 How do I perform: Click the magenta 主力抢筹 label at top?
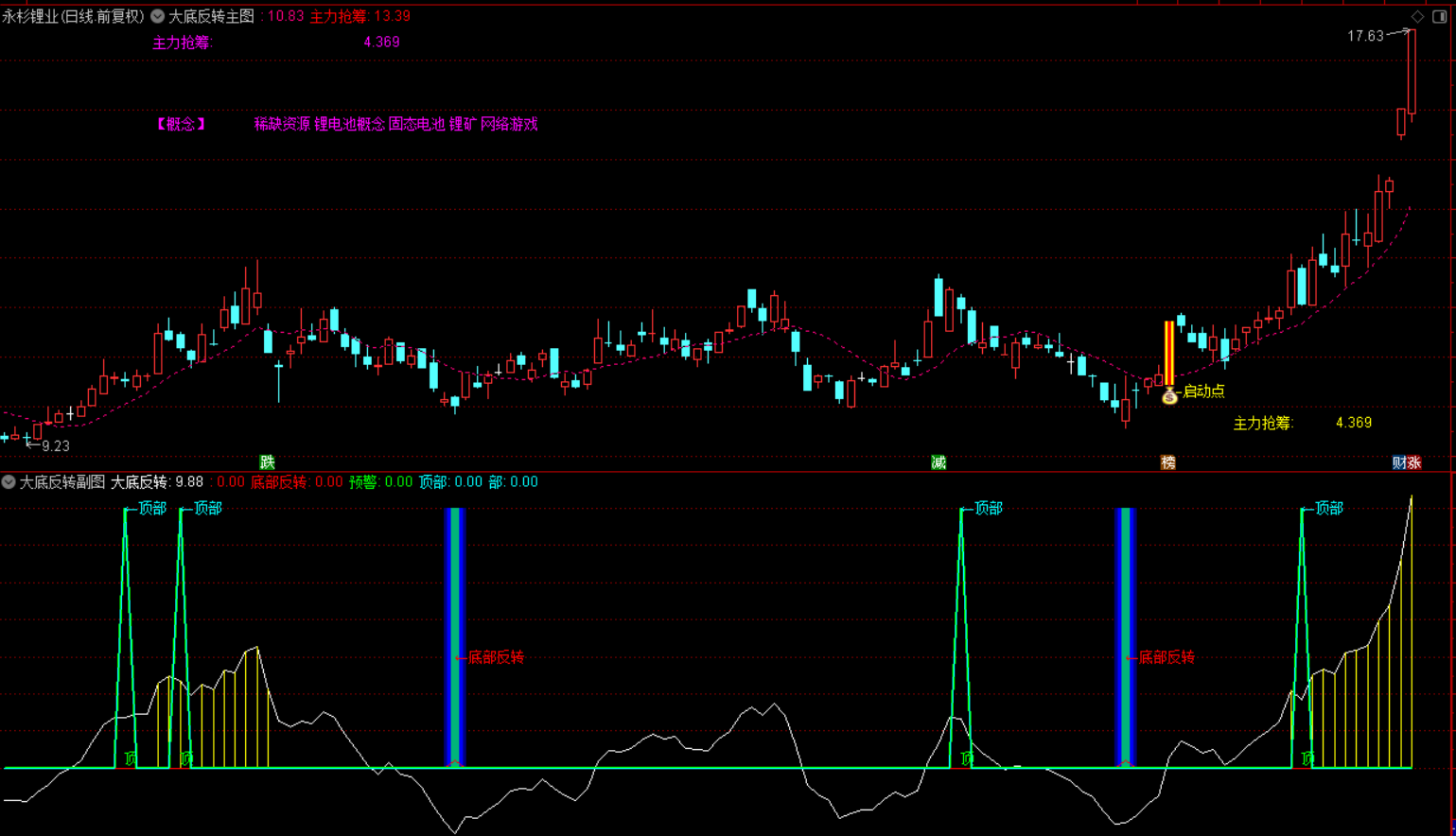183,43
